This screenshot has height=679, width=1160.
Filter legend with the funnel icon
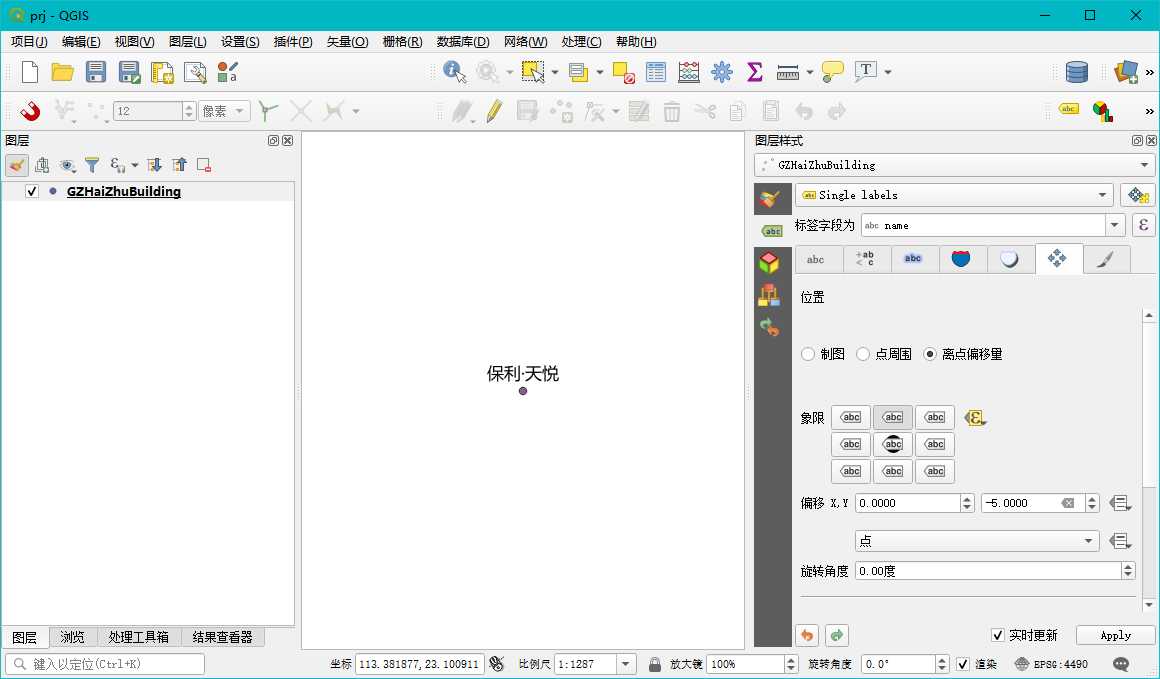click(x=92, y=165)
